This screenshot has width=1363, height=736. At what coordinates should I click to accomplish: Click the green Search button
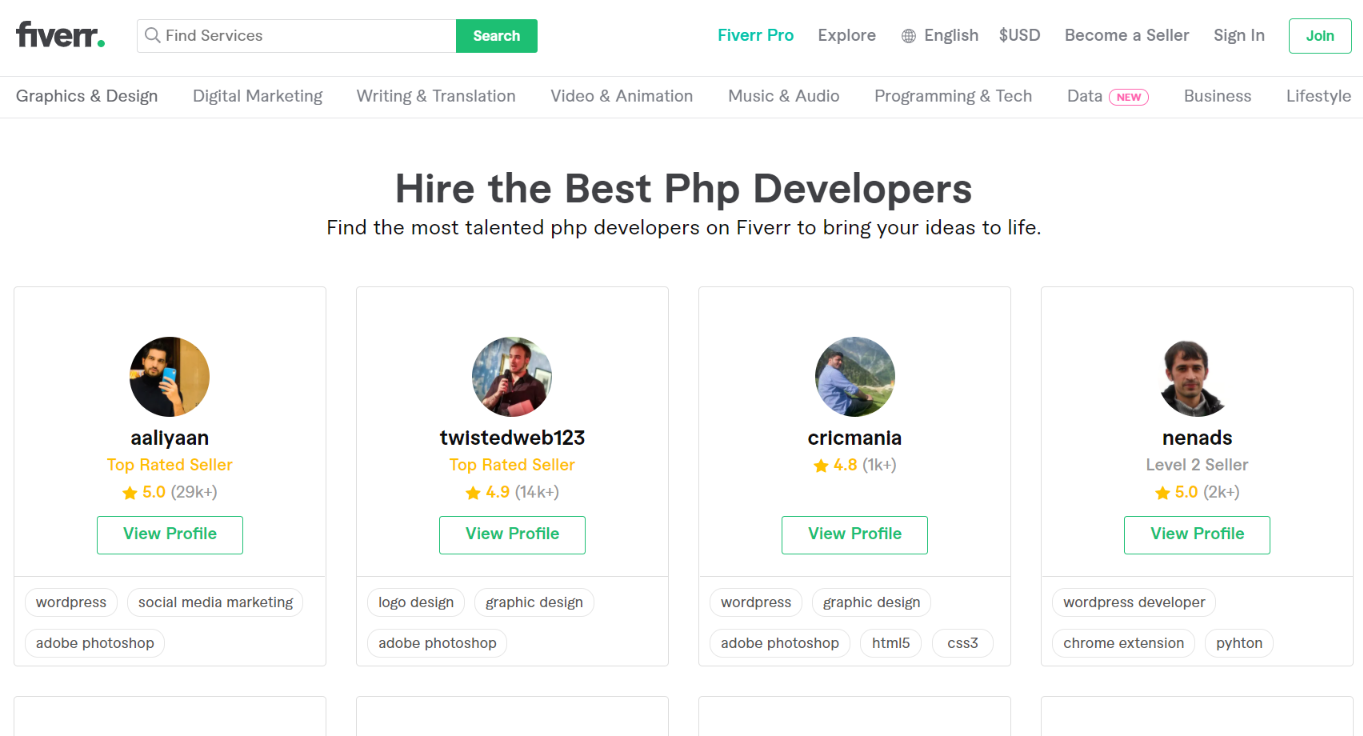coord(497,36)
